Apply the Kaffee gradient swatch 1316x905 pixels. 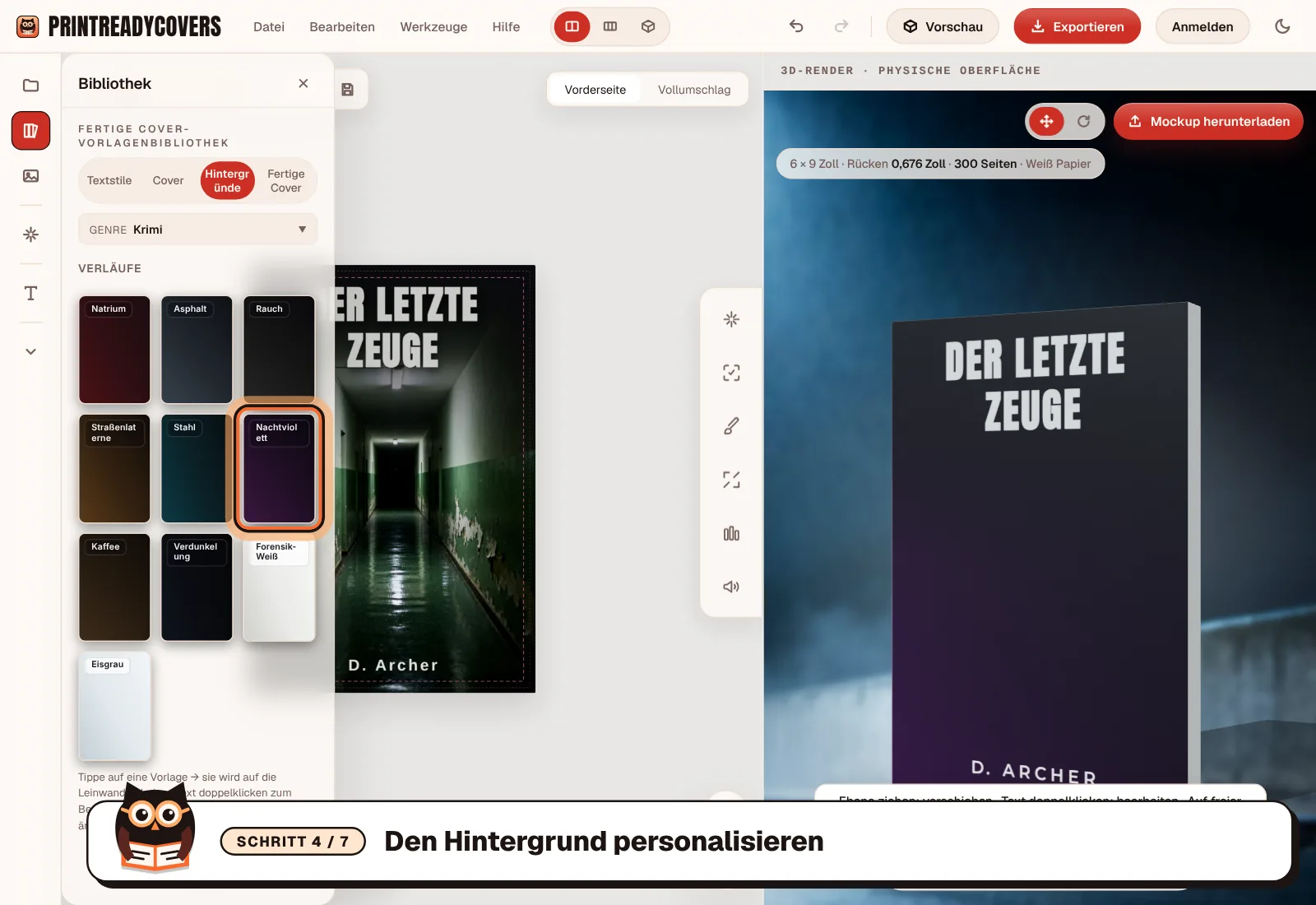(x=114, y=587)
